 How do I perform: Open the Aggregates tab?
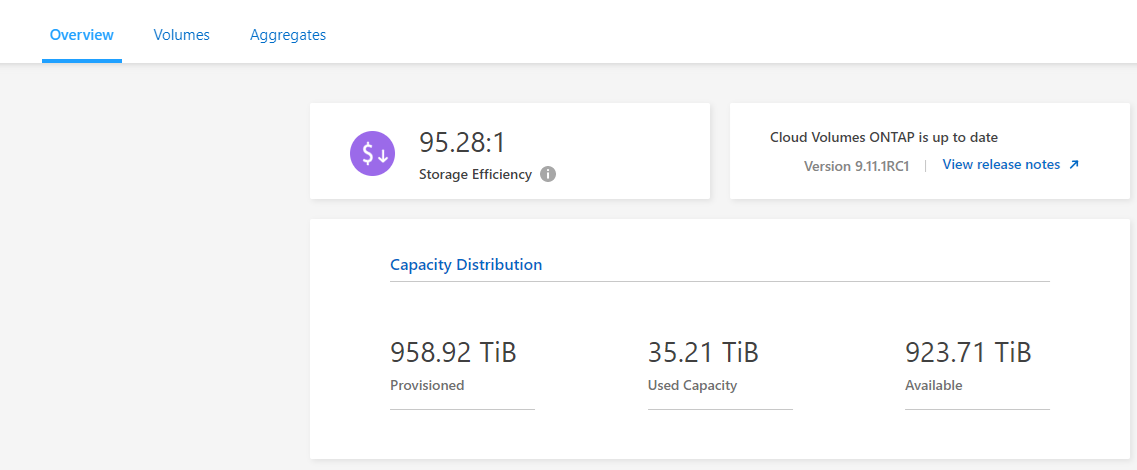pos(288,35)
